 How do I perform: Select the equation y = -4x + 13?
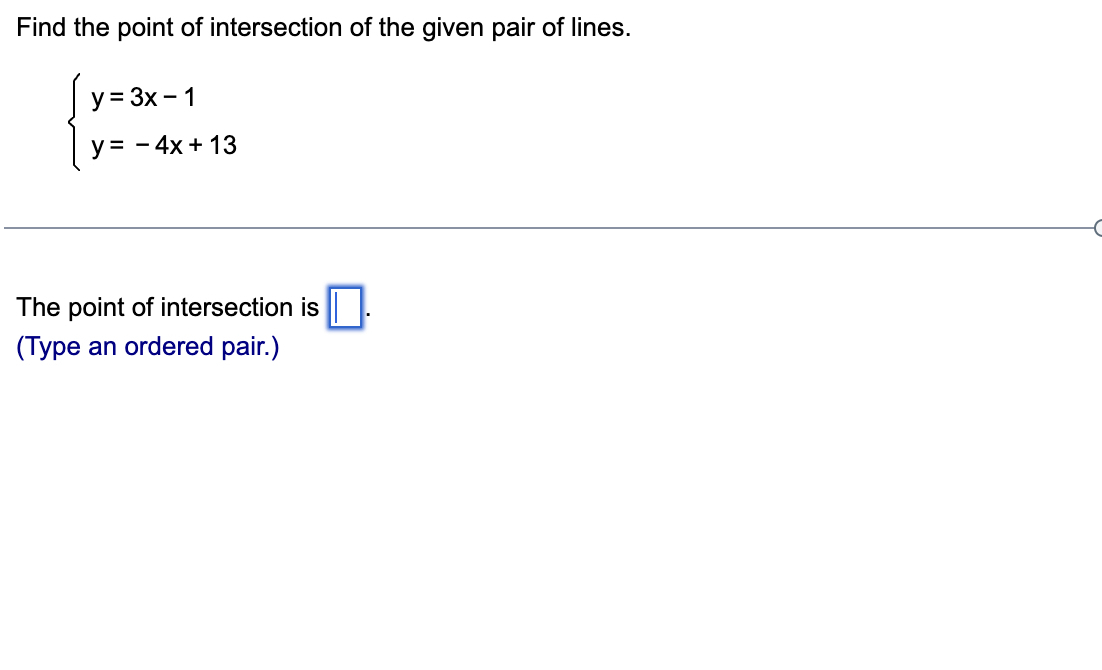pos(164,145)
